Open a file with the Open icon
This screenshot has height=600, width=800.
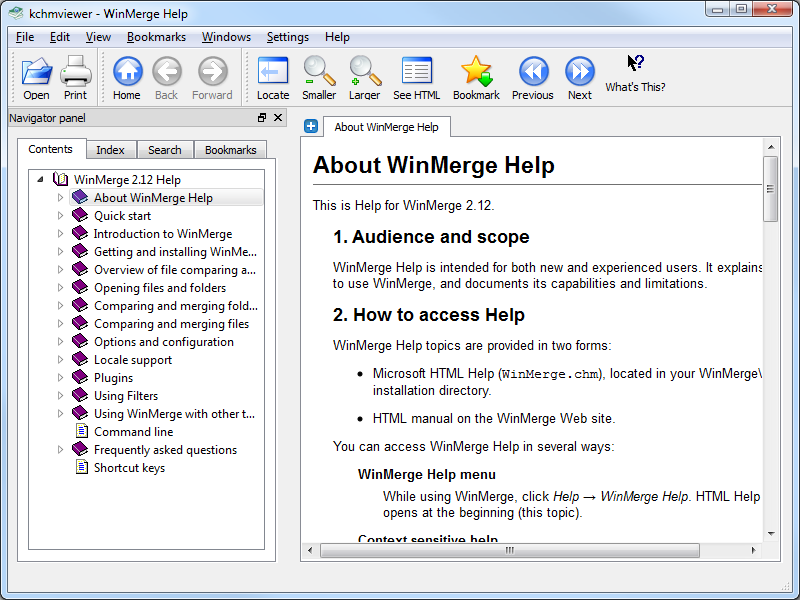pos(36,78)
